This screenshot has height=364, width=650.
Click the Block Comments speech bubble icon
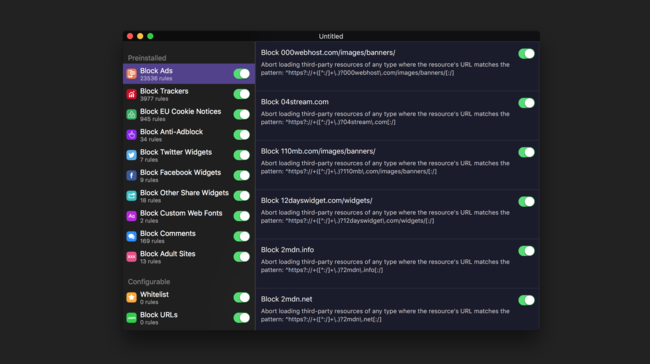pos(131,236)
